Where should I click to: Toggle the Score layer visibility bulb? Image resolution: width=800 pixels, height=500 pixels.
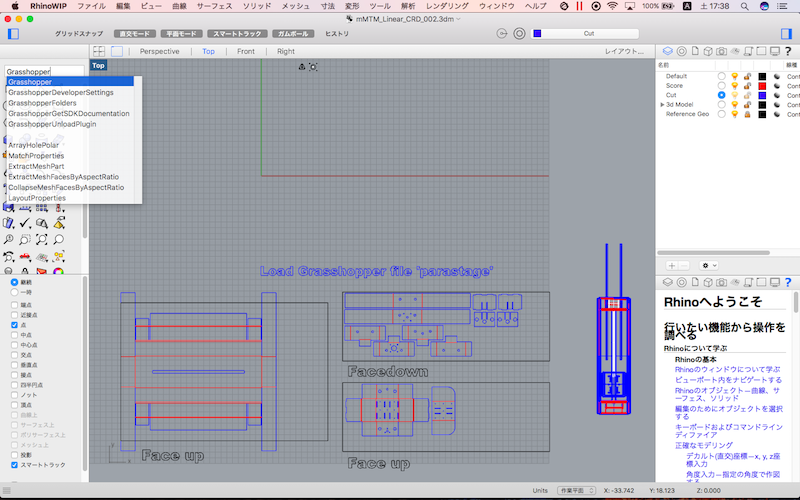pyautogui.click(x=735, y=86)
